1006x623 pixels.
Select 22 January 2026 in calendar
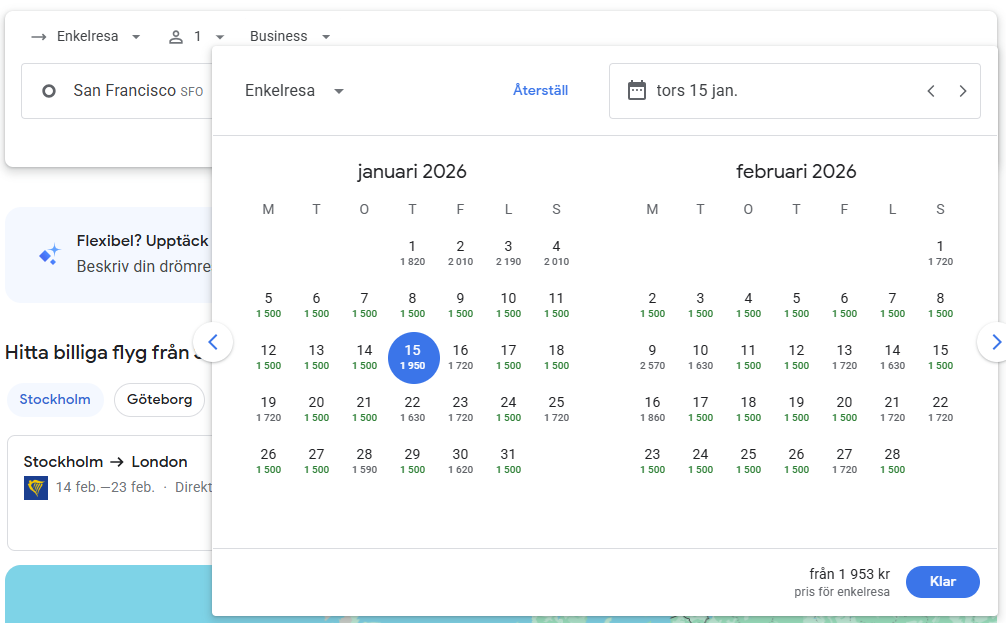point(412,409)
